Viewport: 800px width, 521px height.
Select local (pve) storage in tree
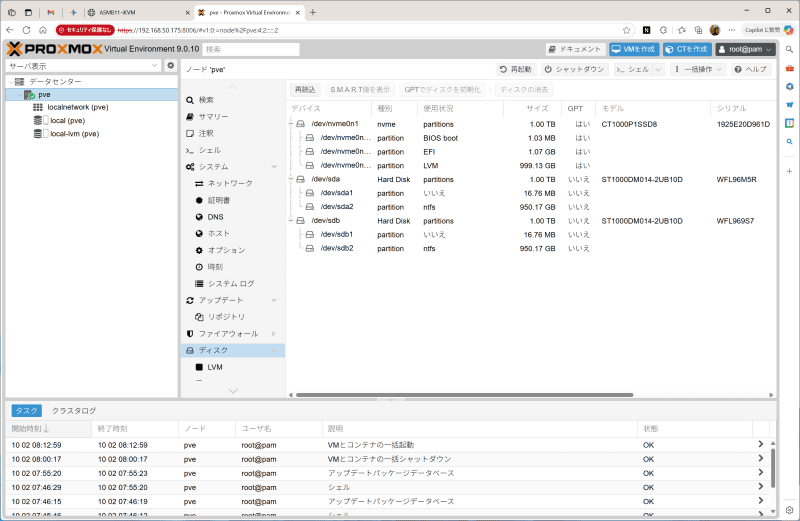tap(67, 120)
